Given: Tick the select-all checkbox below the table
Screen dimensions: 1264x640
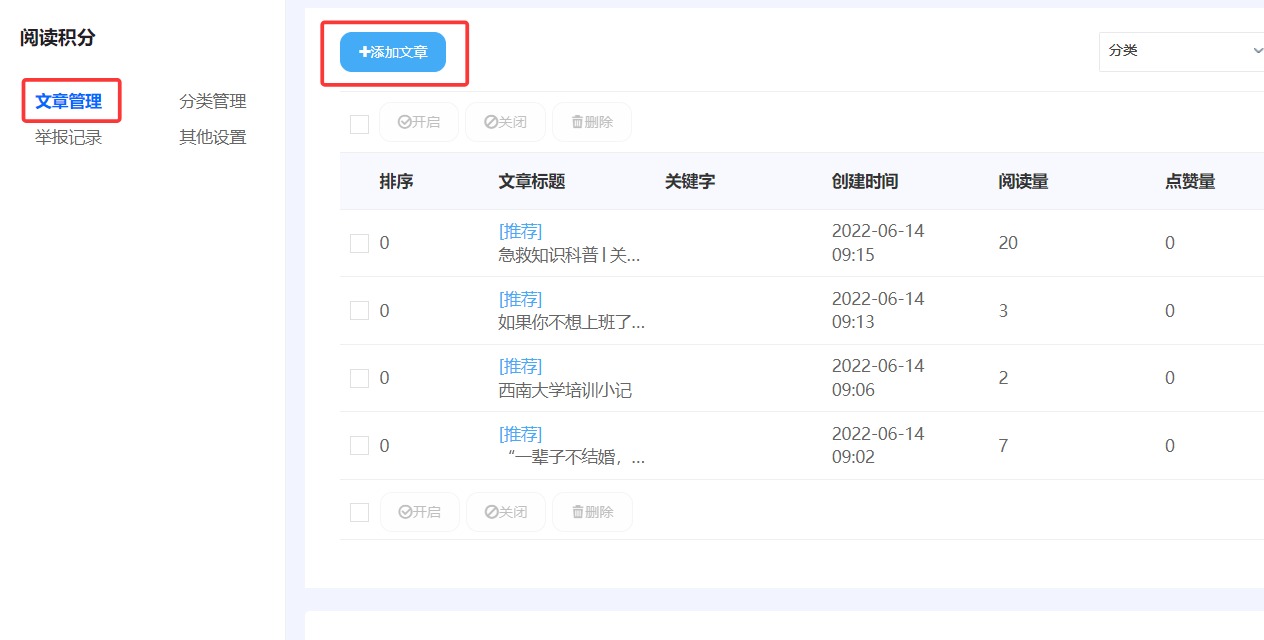Looking at the screenshot, I should tap(359, 513).
